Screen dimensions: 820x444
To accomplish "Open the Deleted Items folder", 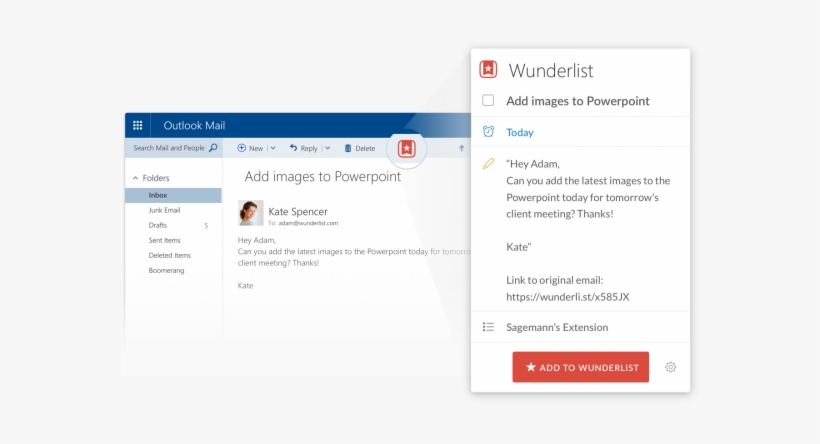I will coord(169,256).
